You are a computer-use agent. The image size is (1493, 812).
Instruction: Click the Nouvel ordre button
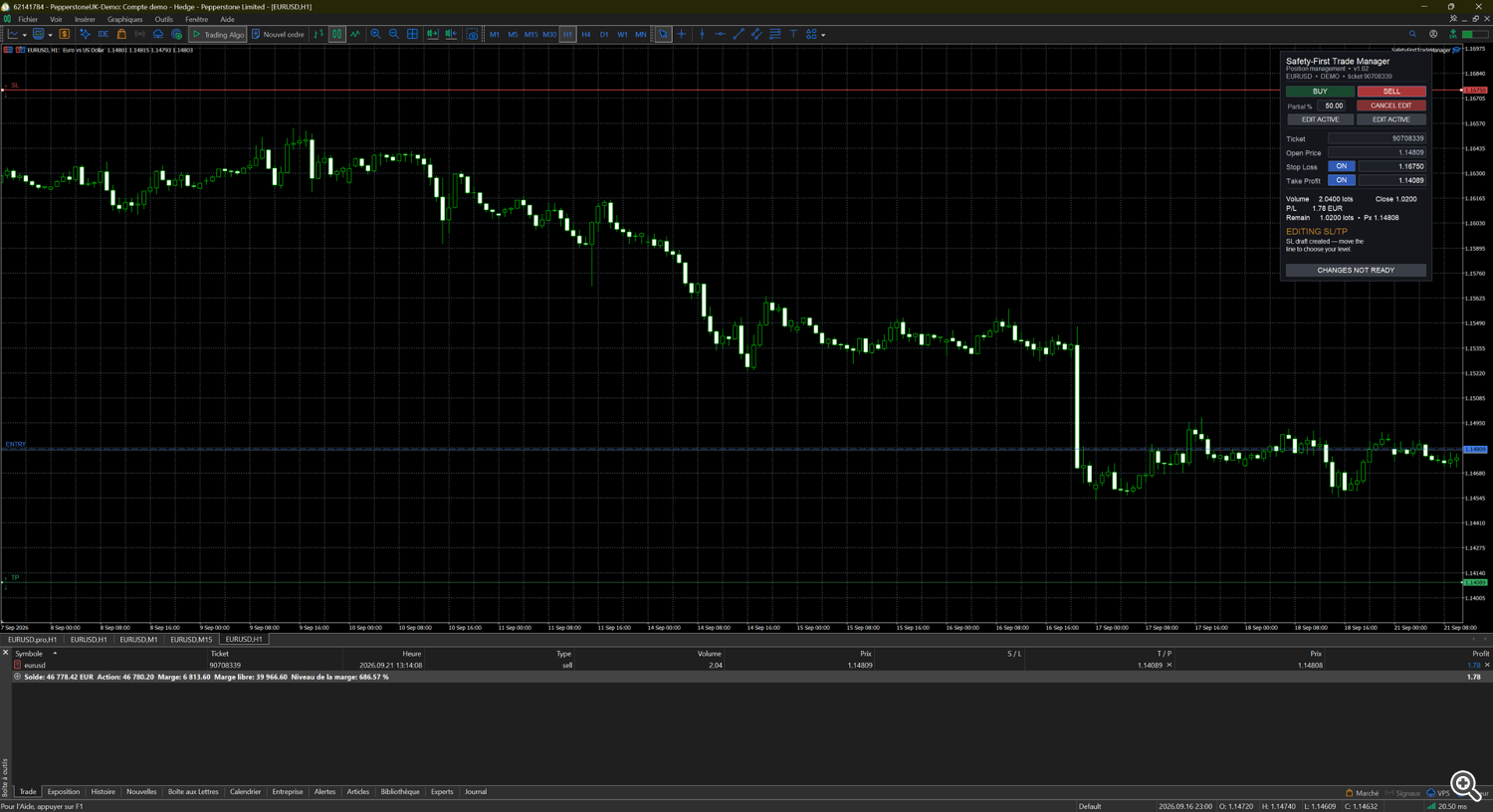pyautogui.click(x=278, y=34)
